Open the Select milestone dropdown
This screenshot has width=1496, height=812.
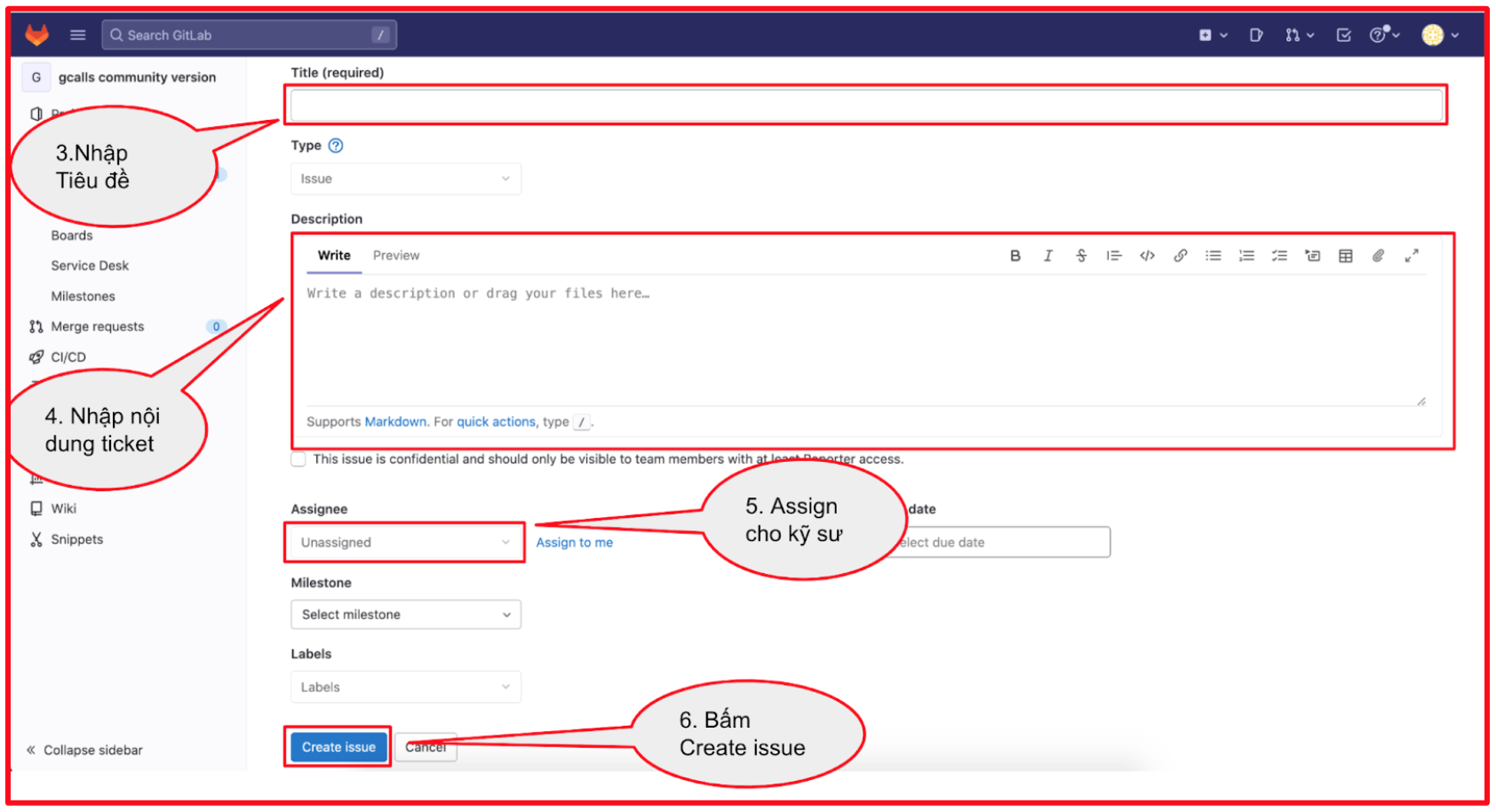click(x=405, y=615)
